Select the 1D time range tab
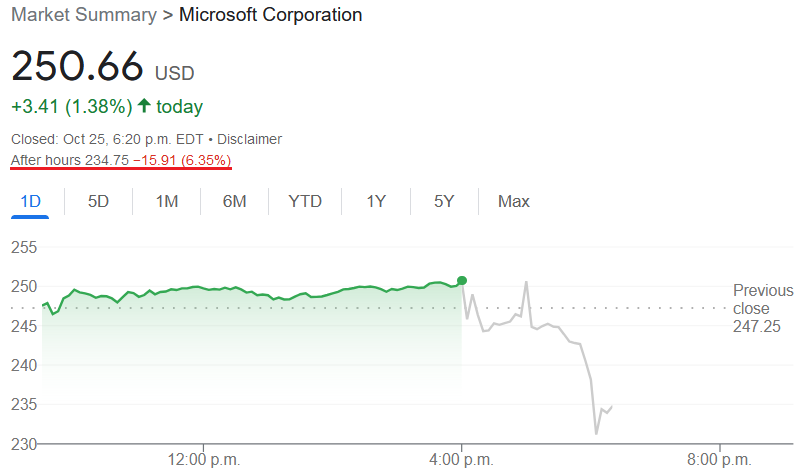This screenshot has height=474, width=808. click(x=30, y=201)
